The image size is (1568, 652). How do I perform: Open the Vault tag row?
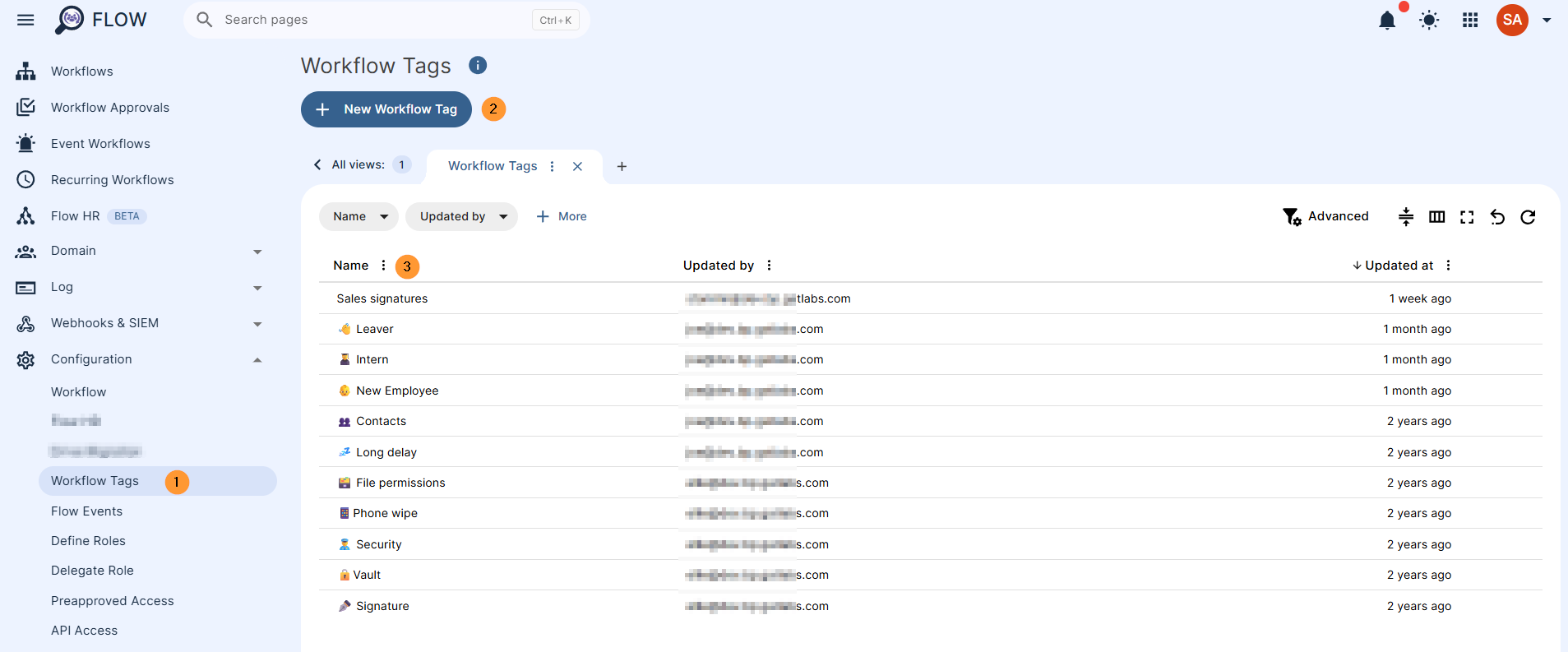[930, 575]
